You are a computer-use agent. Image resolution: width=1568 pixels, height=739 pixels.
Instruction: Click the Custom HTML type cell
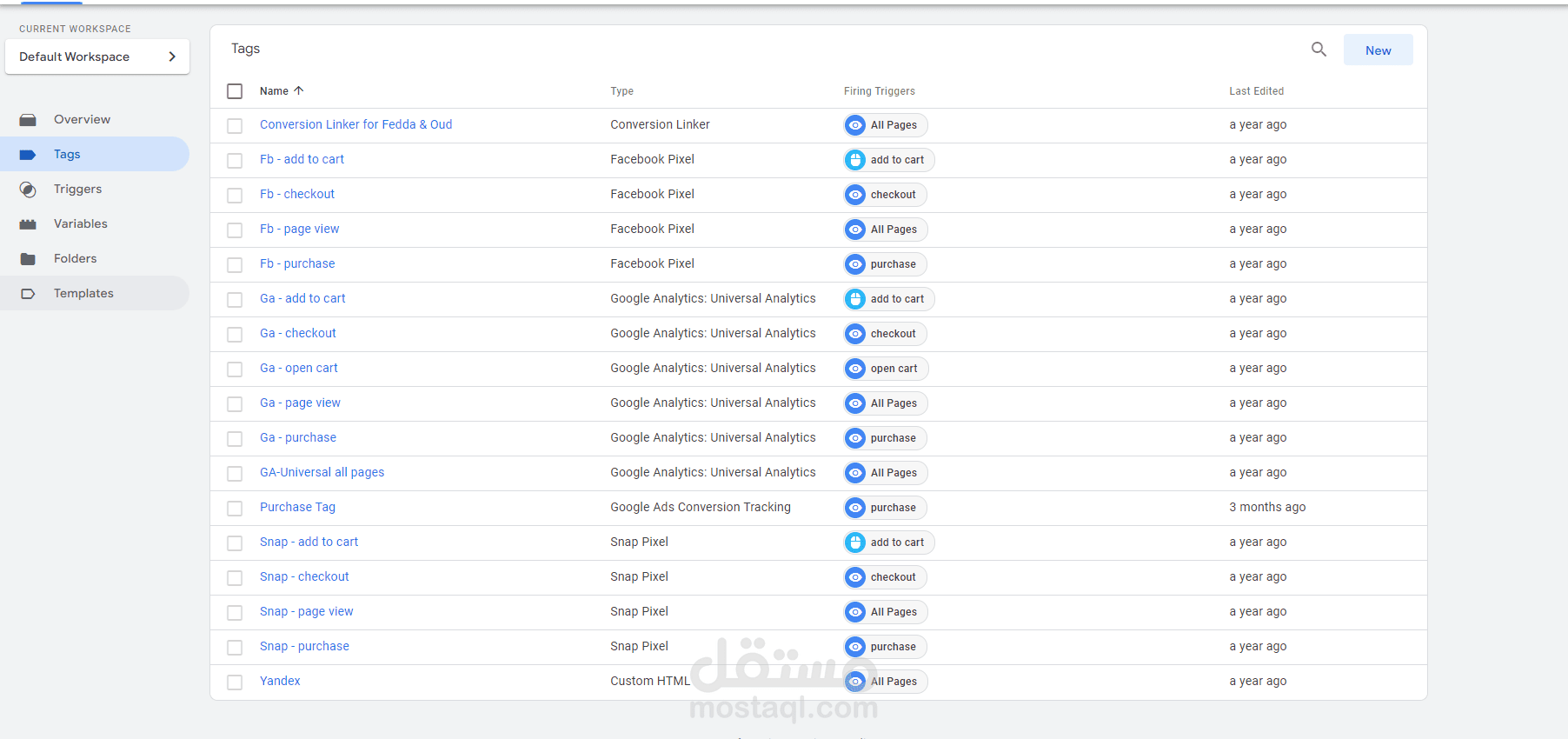[650, 681]
